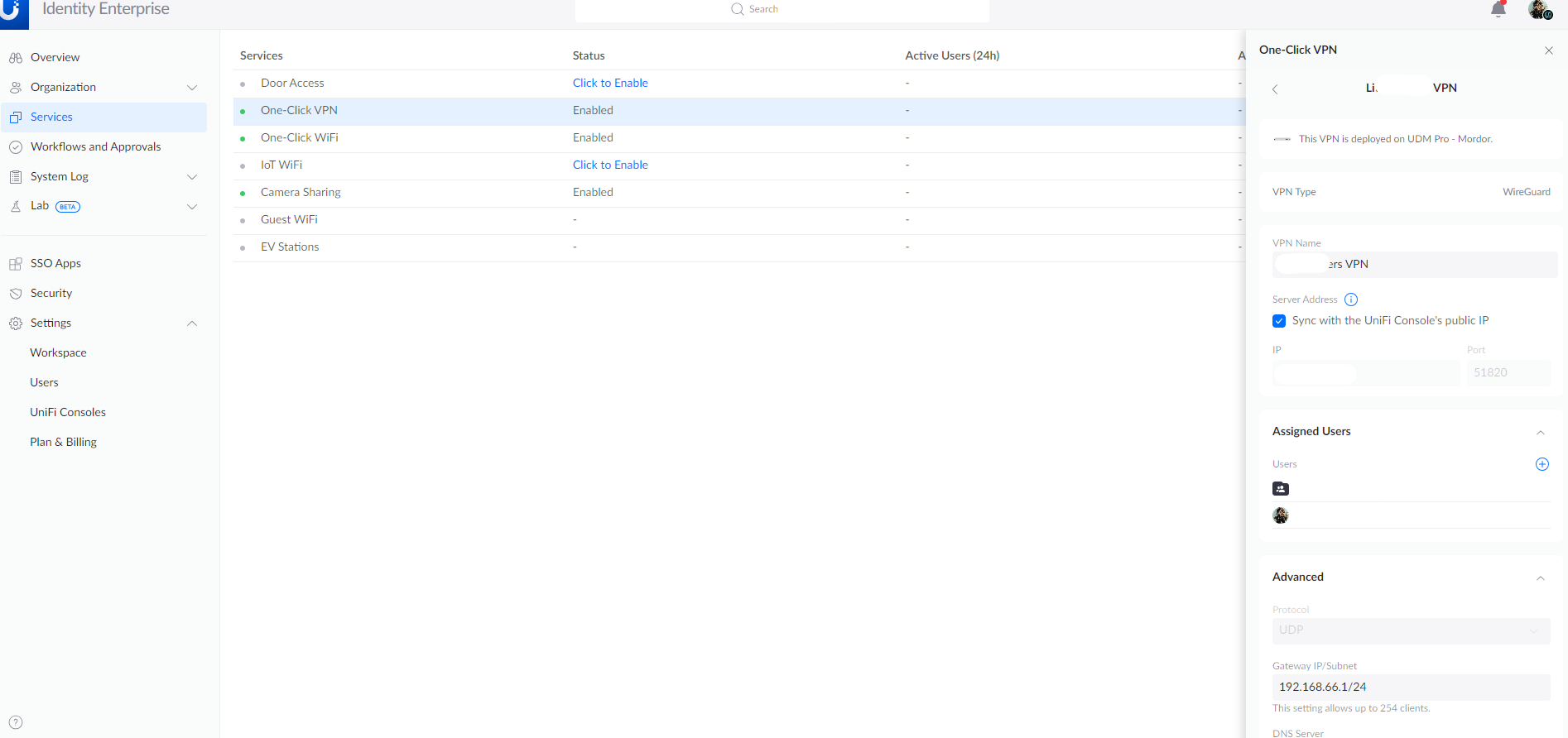Screen dimensions: 1568x738
Task: Uncheck Sync with UniFi Console's public IP
Action: pos(1279,321)
